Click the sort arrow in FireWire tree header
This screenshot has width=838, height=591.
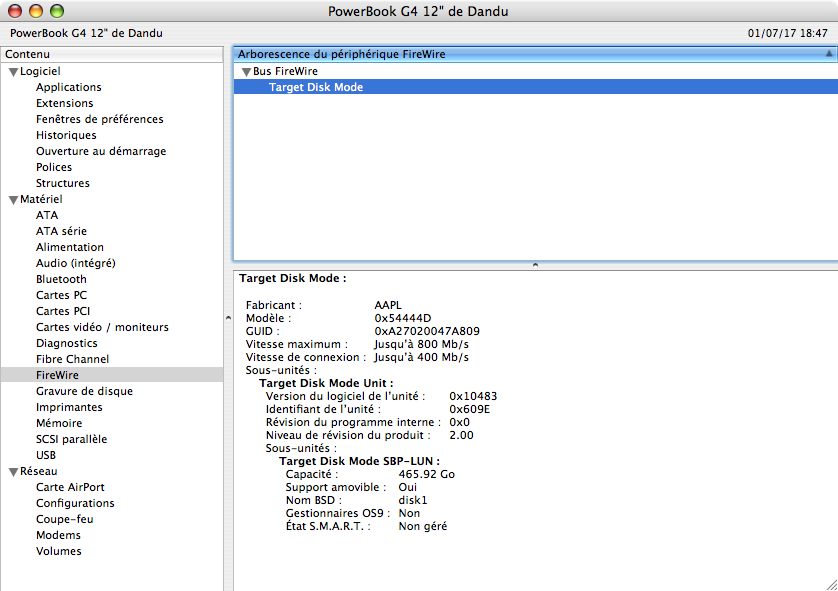tap(829, 53)
